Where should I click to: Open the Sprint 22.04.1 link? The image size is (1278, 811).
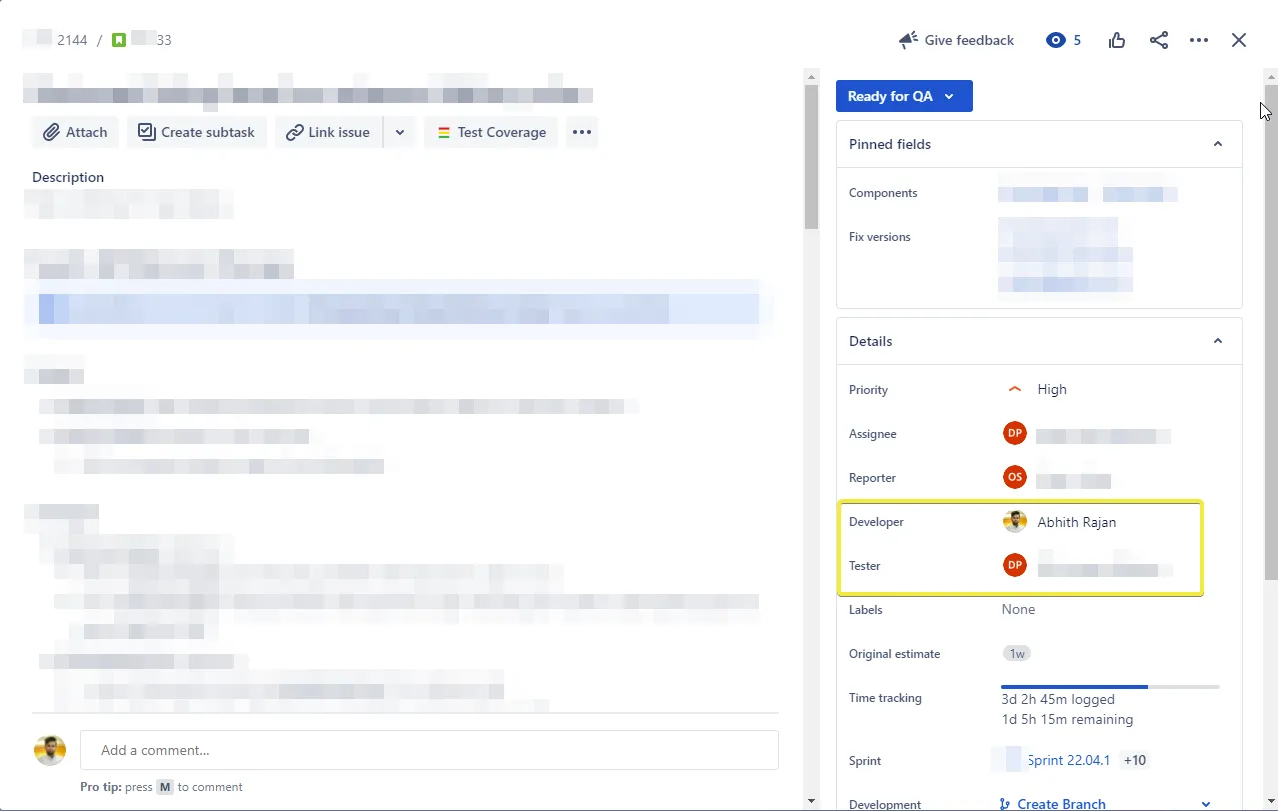(x=1069, y=760)
